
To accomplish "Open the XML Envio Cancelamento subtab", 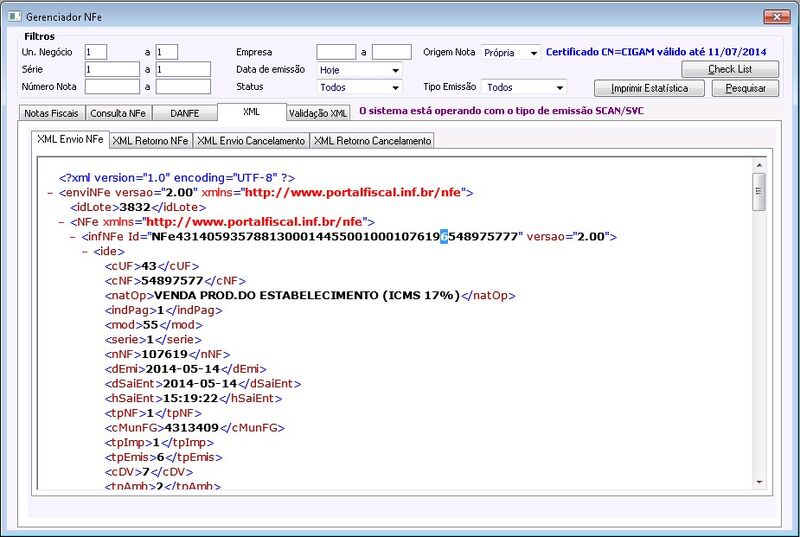I will point(251,141).
